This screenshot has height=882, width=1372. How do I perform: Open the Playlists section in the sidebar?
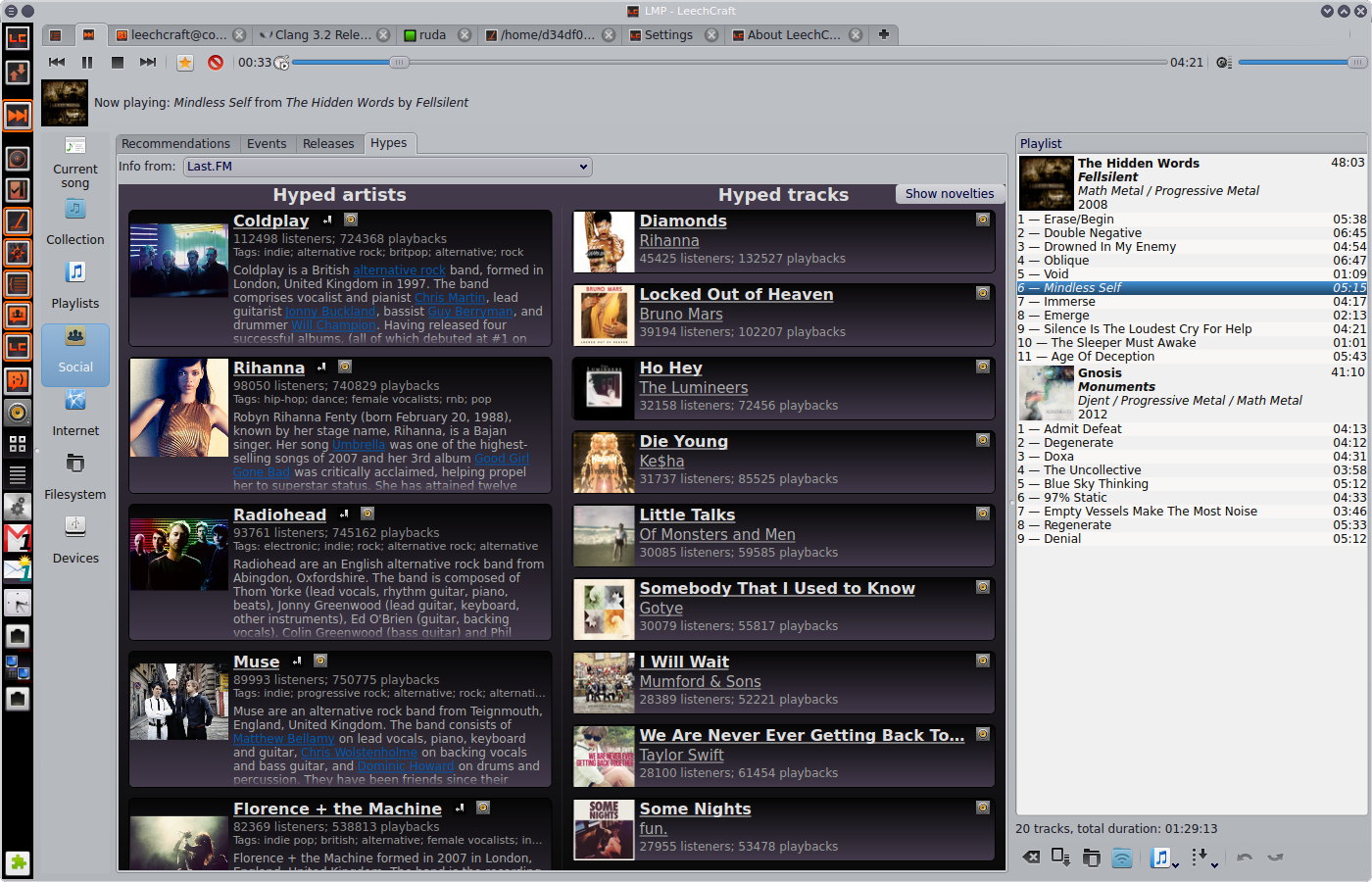click(75, 286)
